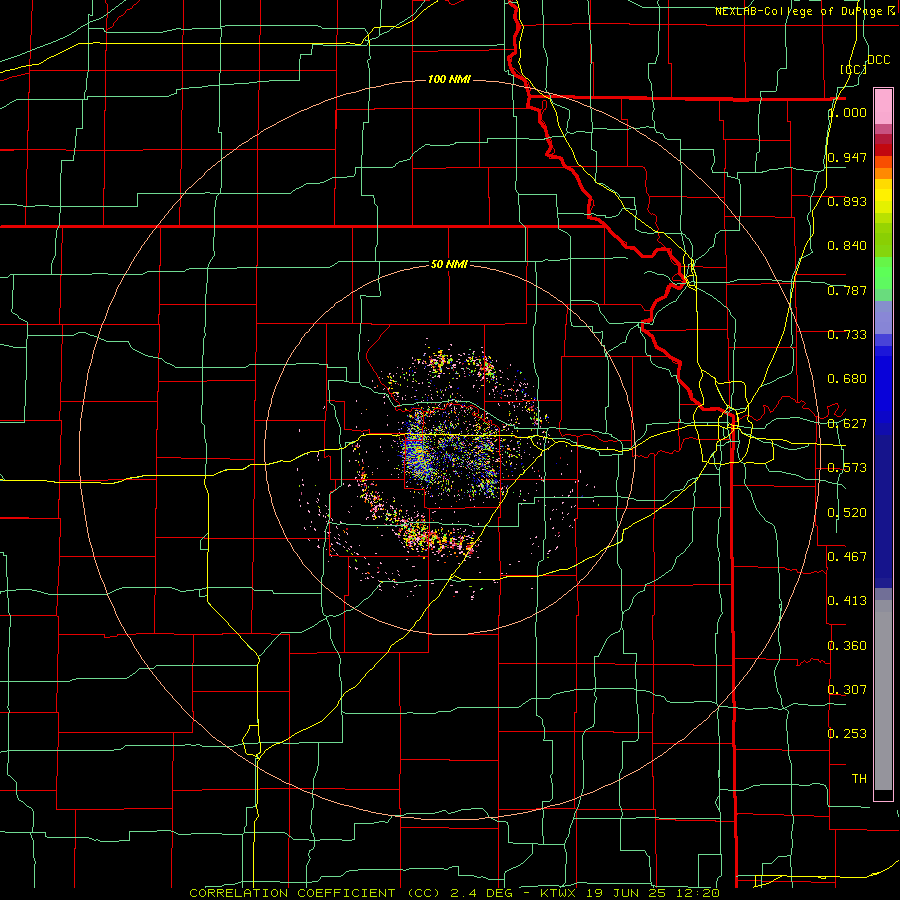
Task: Click the 0.787 legend value
Action: (x=847, y=290)
